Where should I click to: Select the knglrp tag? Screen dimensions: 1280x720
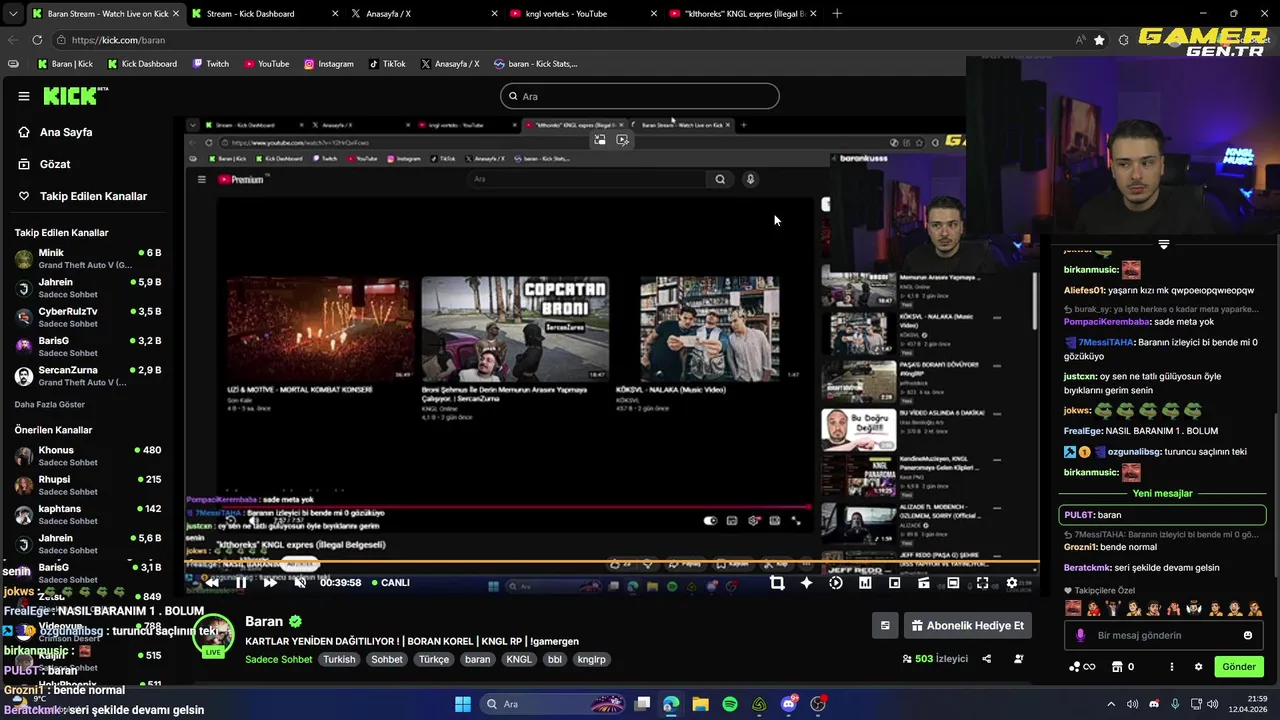pyautogui.click(x=592, y=659)
